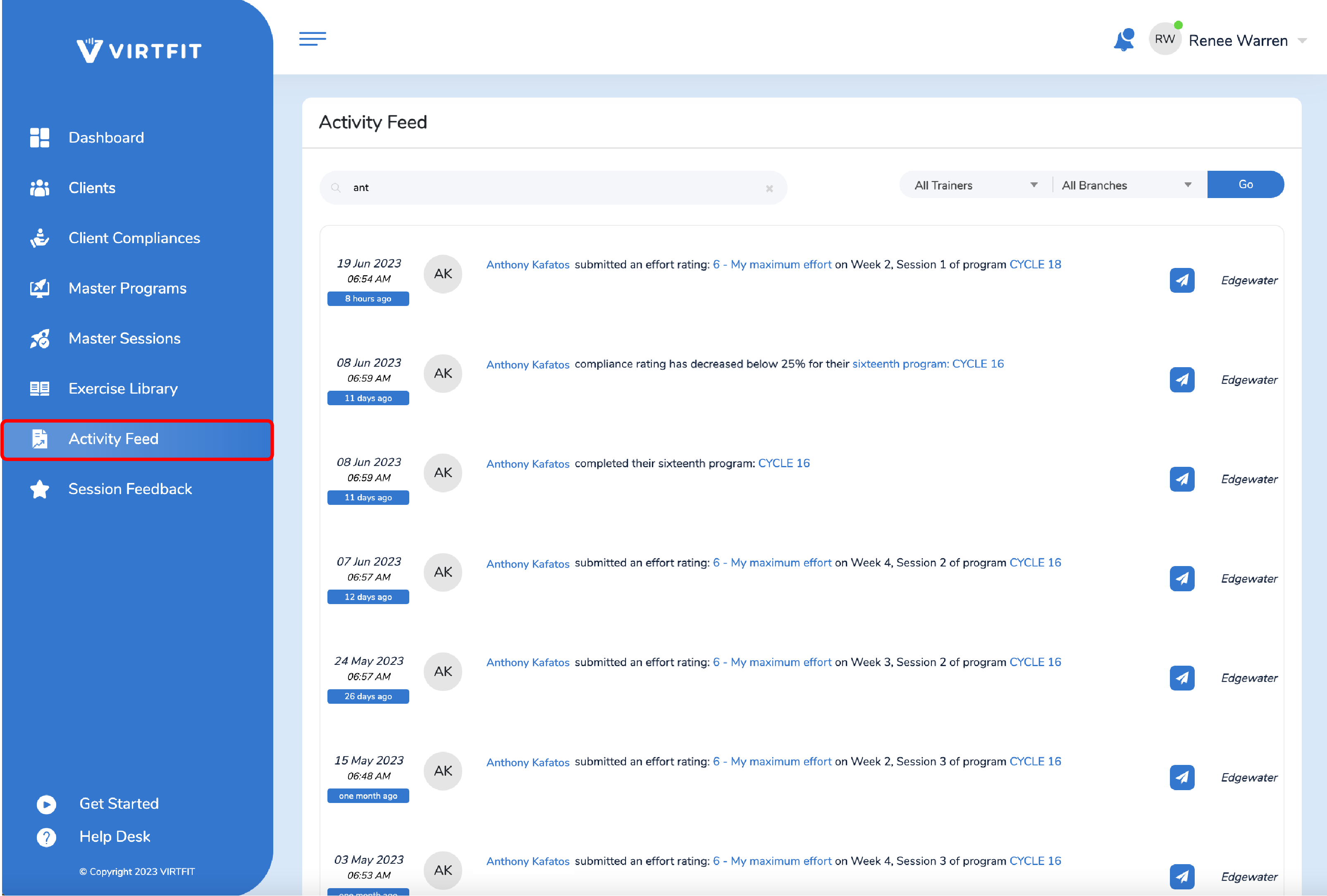This screenshot has width=1327, height=896.
Task: Click send icon for completed sixteenth program entry
Action: (x=1182, y=479)
